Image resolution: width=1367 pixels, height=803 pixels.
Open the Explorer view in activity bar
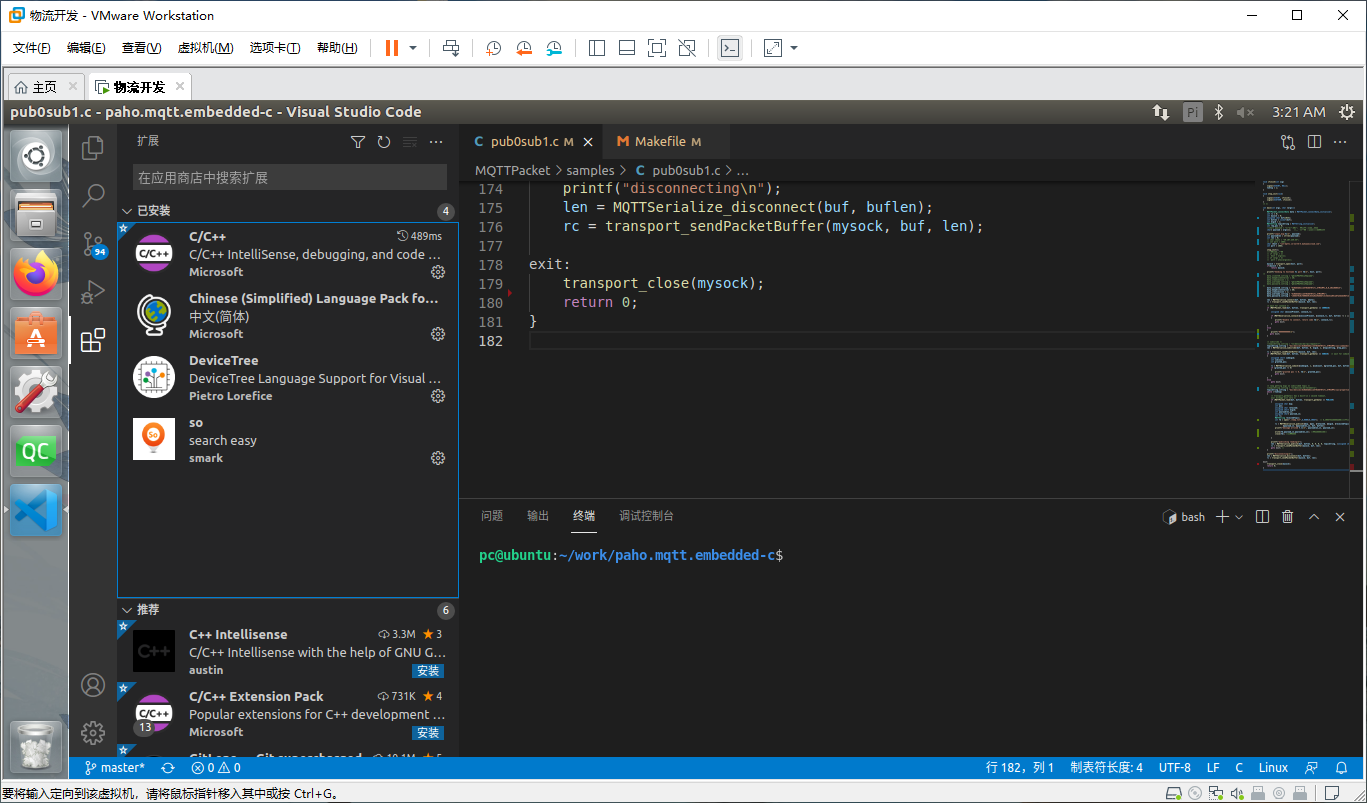pyautogui.click(x=93, y=148)
